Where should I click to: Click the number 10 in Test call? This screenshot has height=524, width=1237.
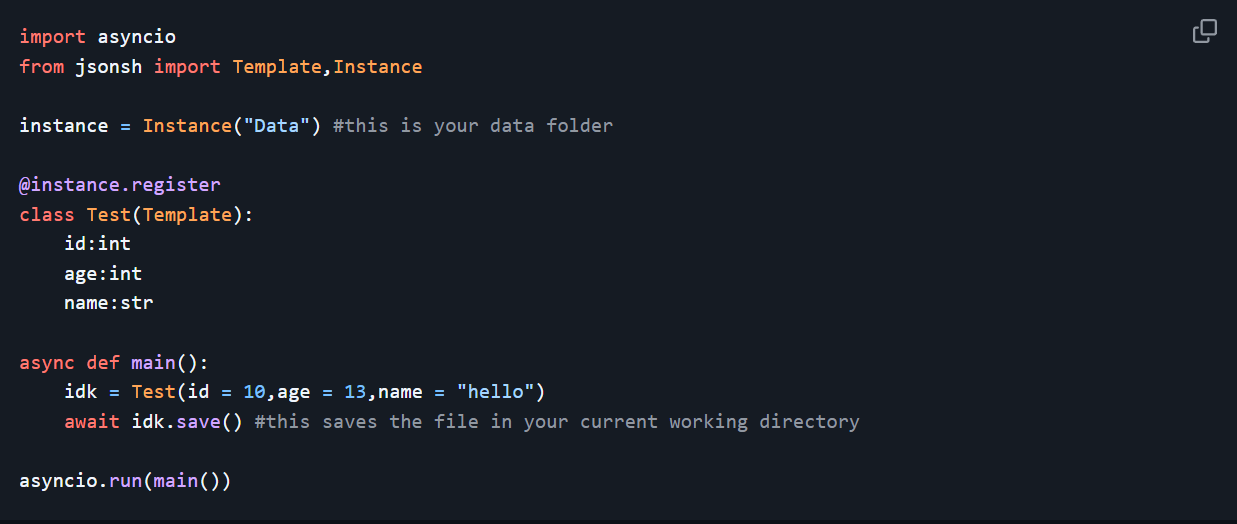254,391
